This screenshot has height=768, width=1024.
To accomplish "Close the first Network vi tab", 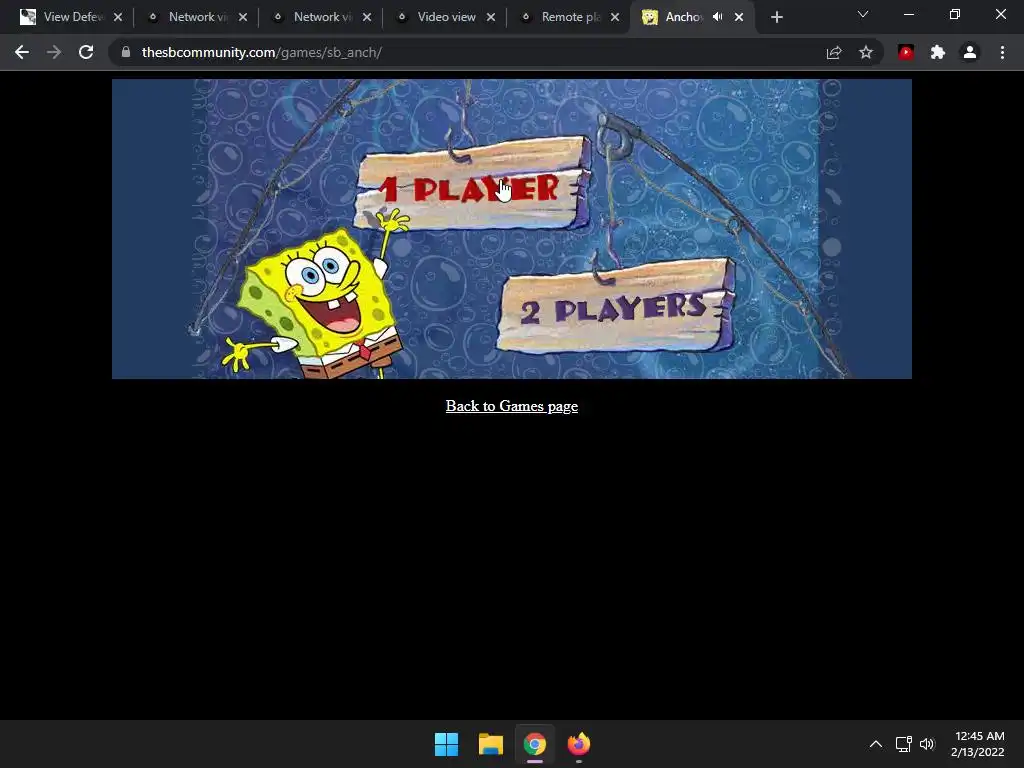I will click(243, 17).
